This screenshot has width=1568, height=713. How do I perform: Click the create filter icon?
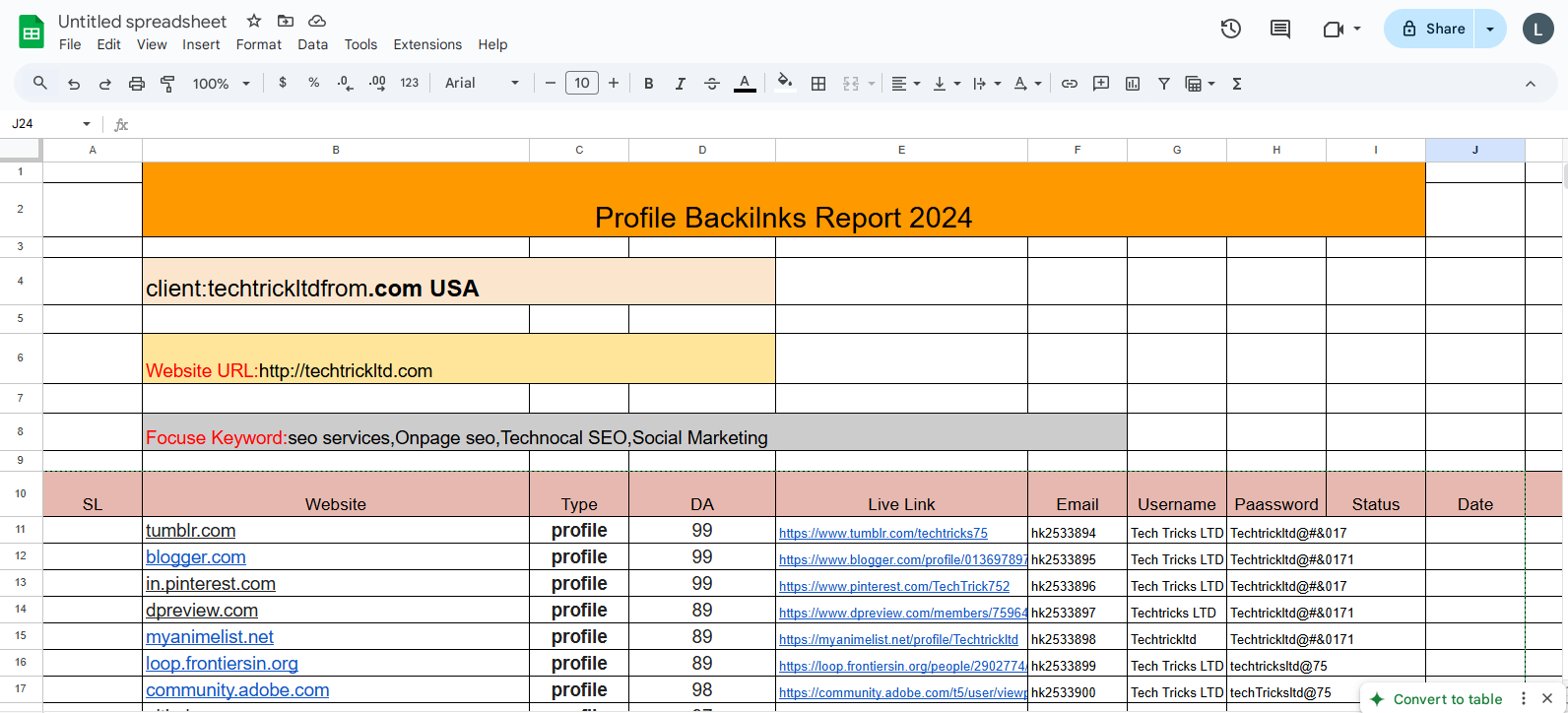1163,84
